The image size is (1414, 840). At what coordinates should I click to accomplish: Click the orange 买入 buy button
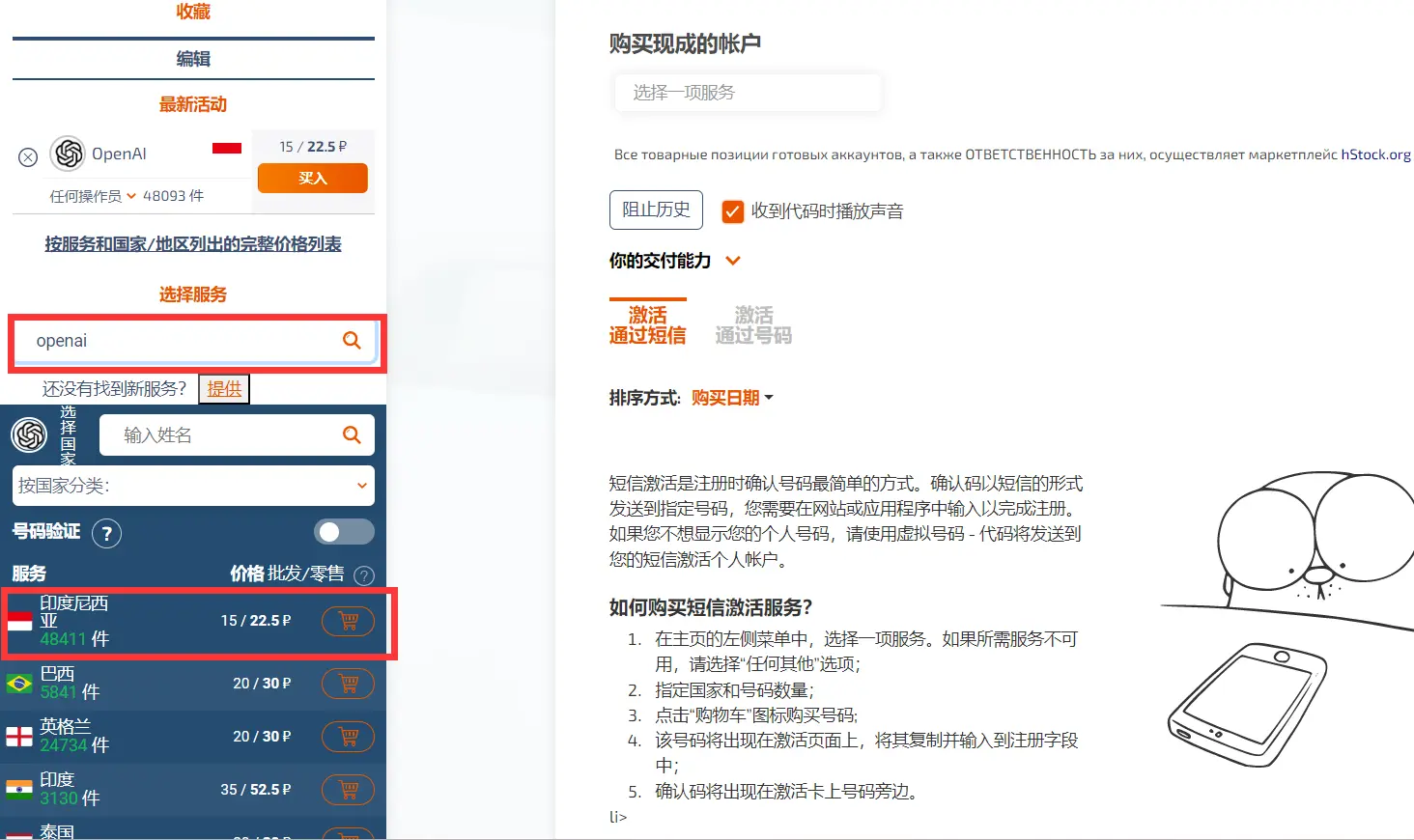pyautogui.click(x=313, y=178)
